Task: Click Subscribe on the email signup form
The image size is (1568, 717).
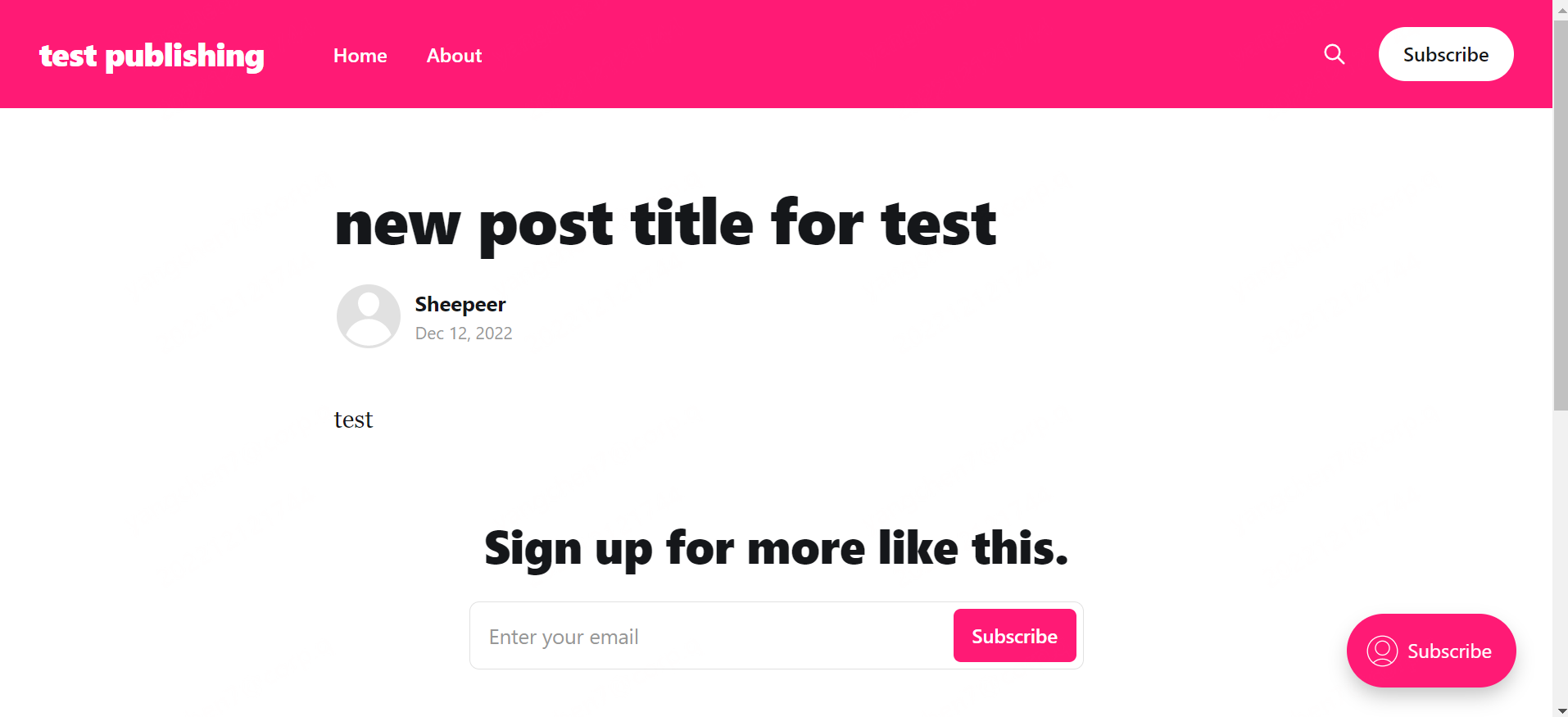Action: pos(1014,636)
